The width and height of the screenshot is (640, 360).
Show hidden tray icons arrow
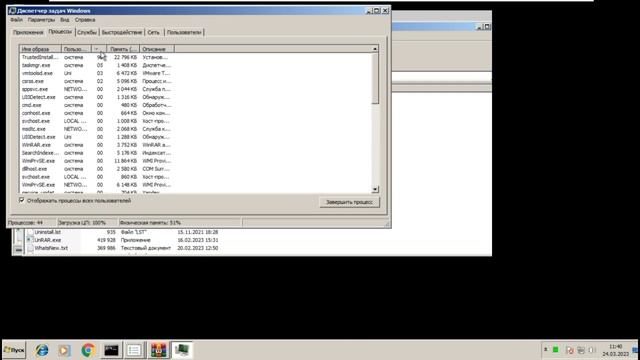click(546, 350)
